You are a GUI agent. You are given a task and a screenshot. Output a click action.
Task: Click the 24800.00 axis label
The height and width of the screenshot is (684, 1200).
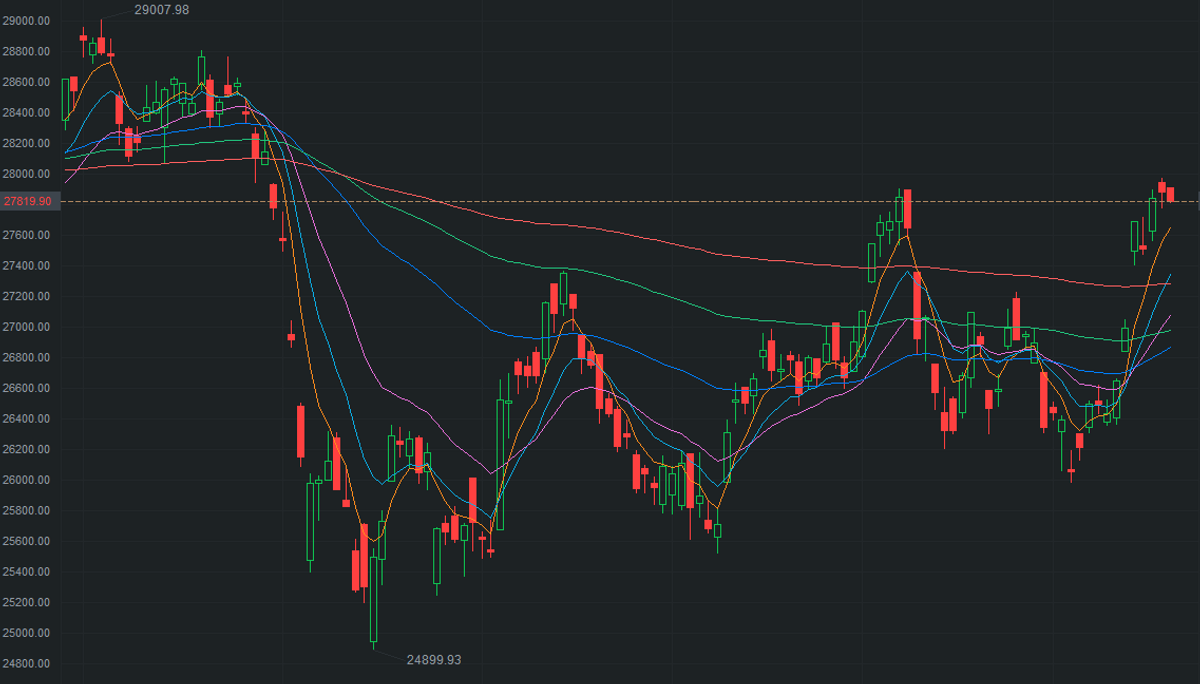[x=27, y=664]
